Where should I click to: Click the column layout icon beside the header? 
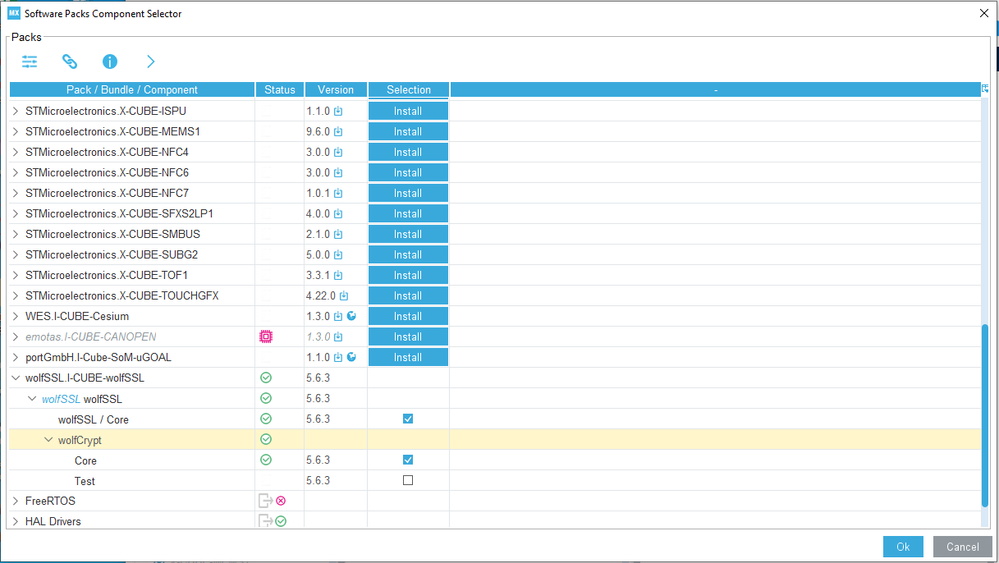[x=985, y=89]
